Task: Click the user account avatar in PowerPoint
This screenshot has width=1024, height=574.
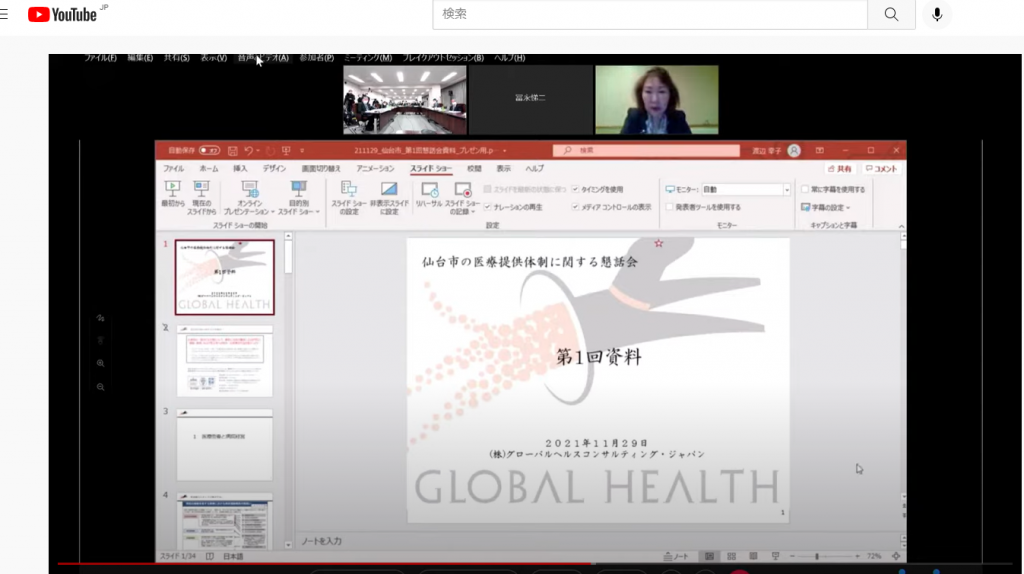Action: 794,151
